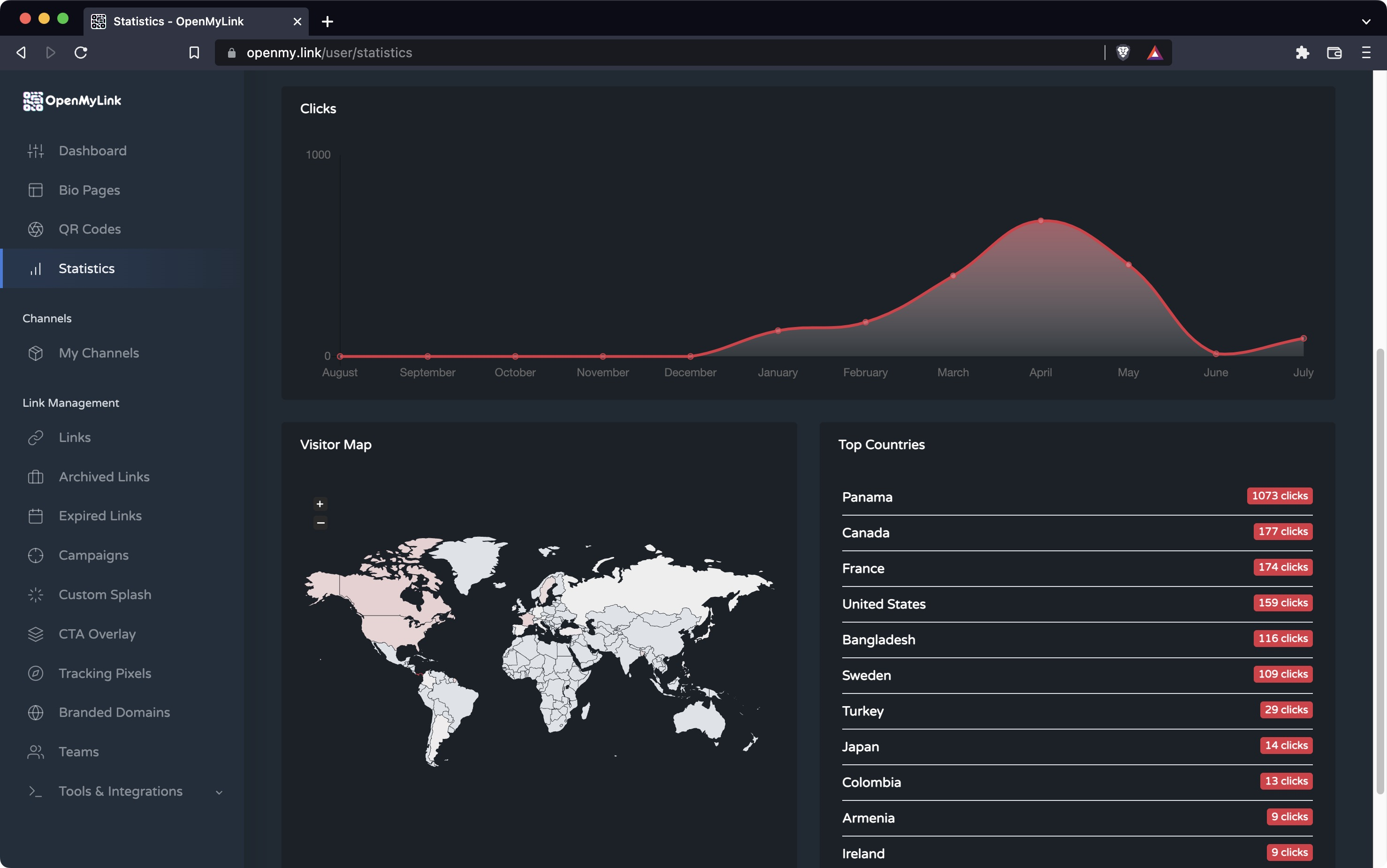The width and height of the screenshot is (1387, 868).
Task: Click the Campaigns icon in the sidebar
Action: point(36,556)
